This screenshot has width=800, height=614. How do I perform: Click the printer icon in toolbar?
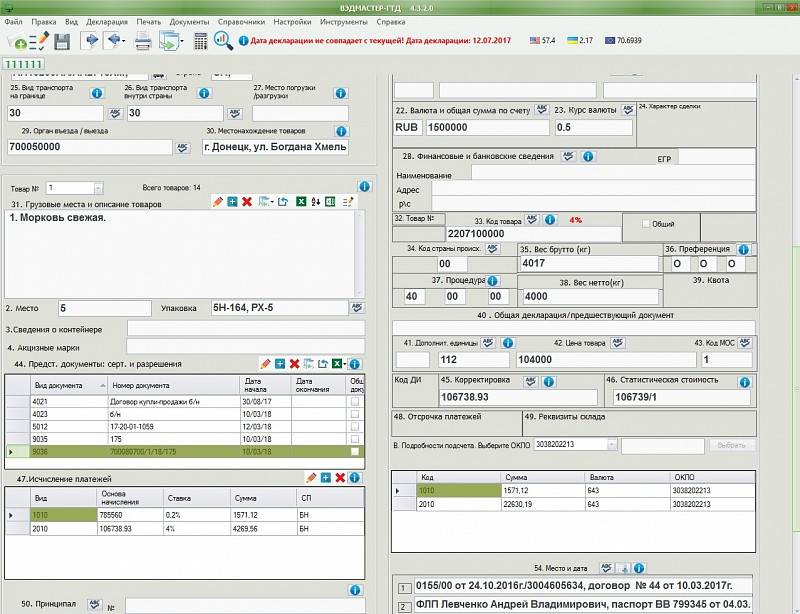tap(143, 41)
